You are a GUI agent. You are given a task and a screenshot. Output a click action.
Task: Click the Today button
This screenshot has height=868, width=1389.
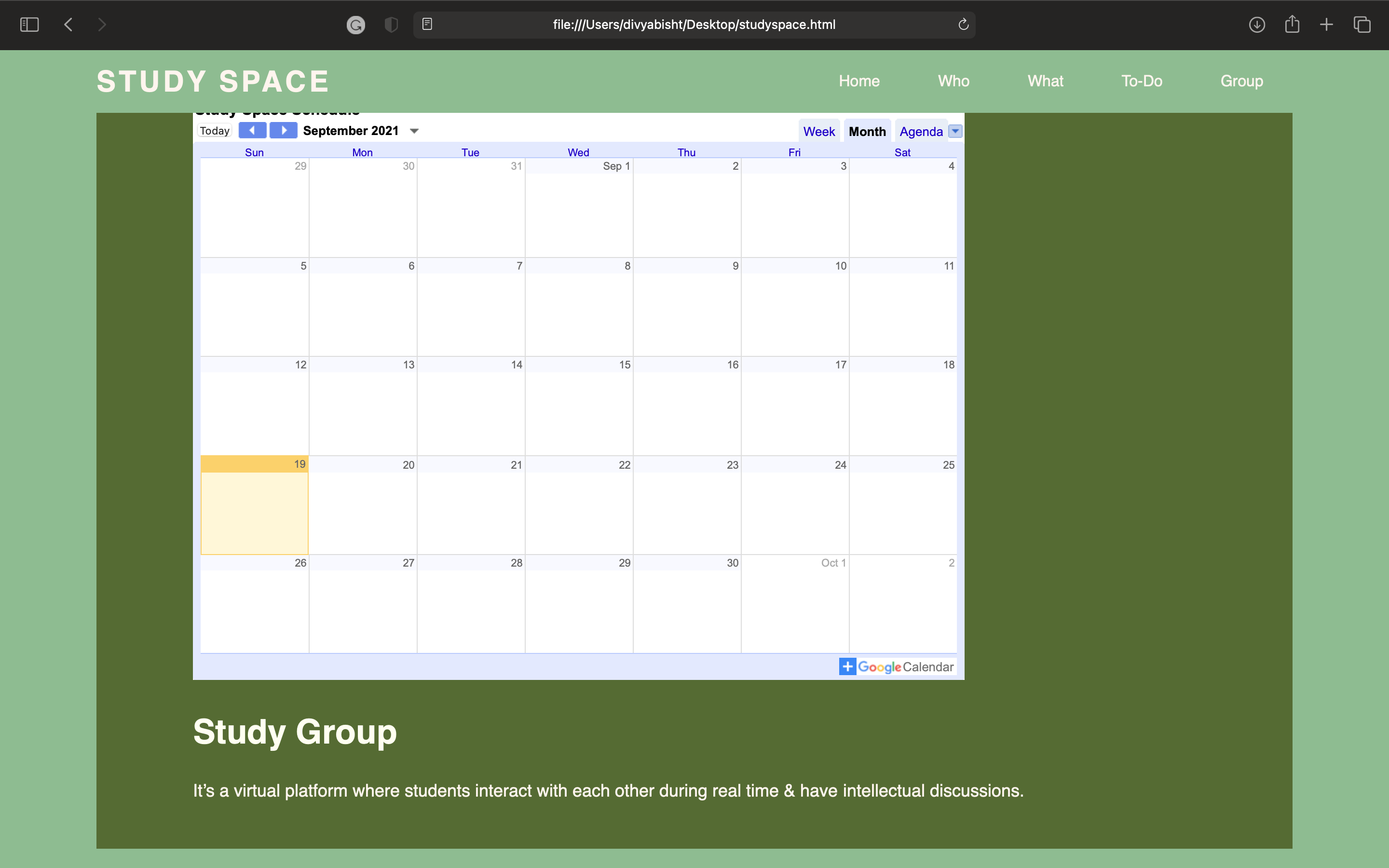[215, 131]
